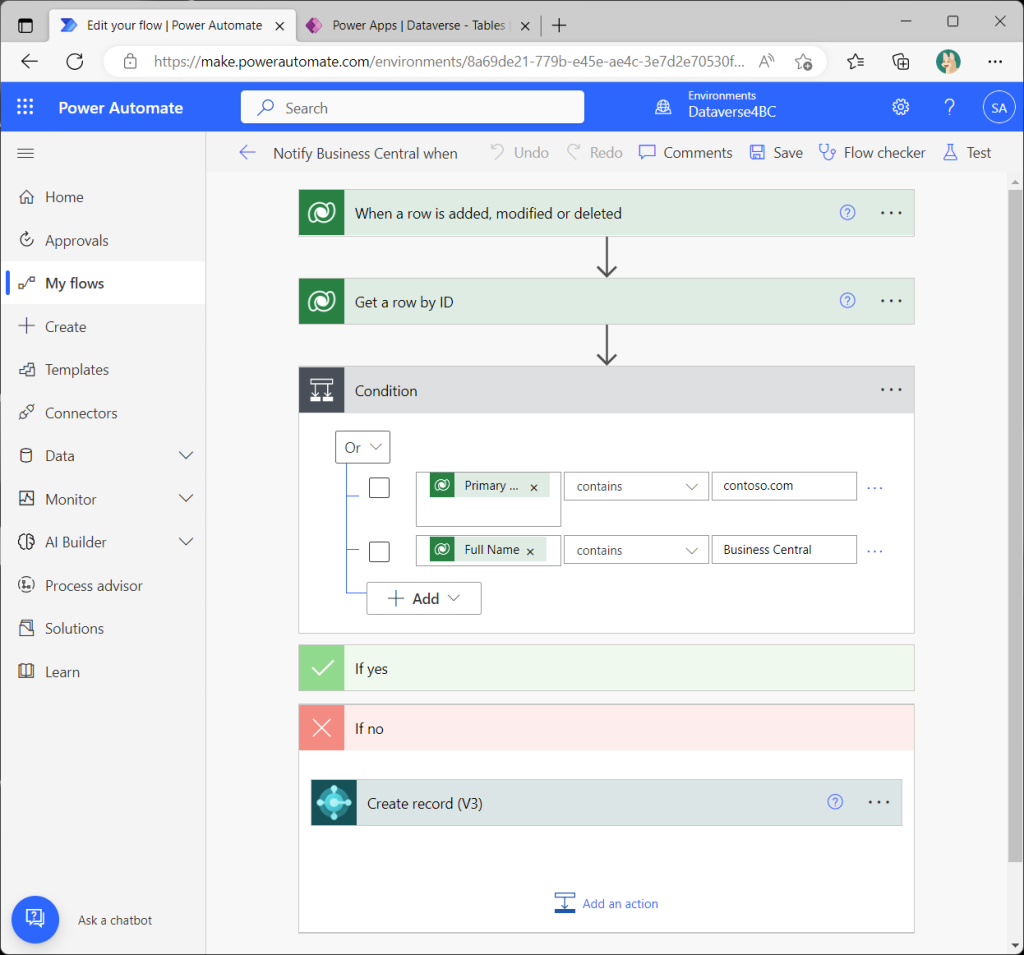Open Ask a chatbot bubble

click(x=35, y=919)
